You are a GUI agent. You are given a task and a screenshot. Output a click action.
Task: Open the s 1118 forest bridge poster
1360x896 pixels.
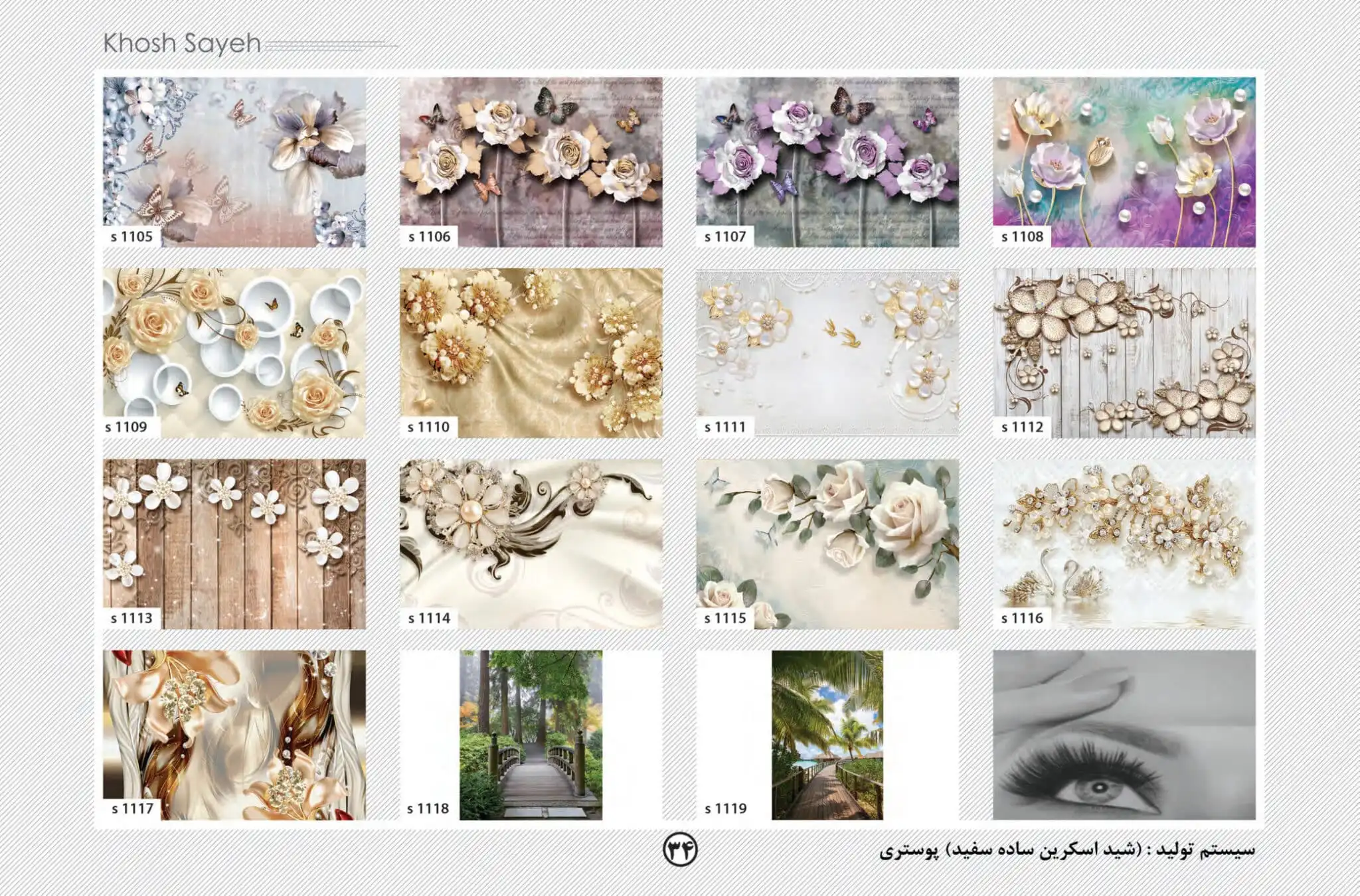click(x=531, y=735)
